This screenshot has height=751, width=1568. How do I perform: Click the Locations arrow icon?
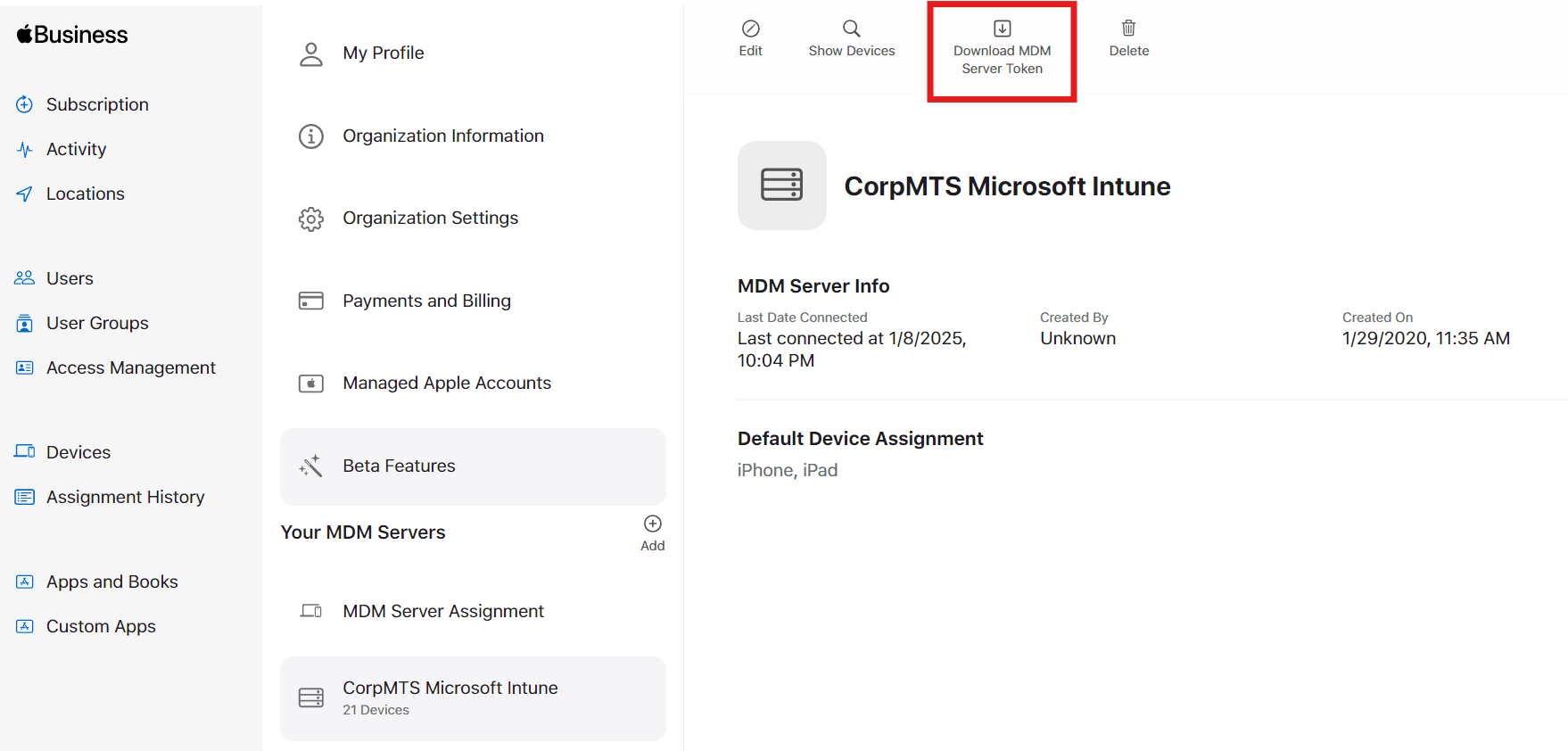[x=25, y=194]
